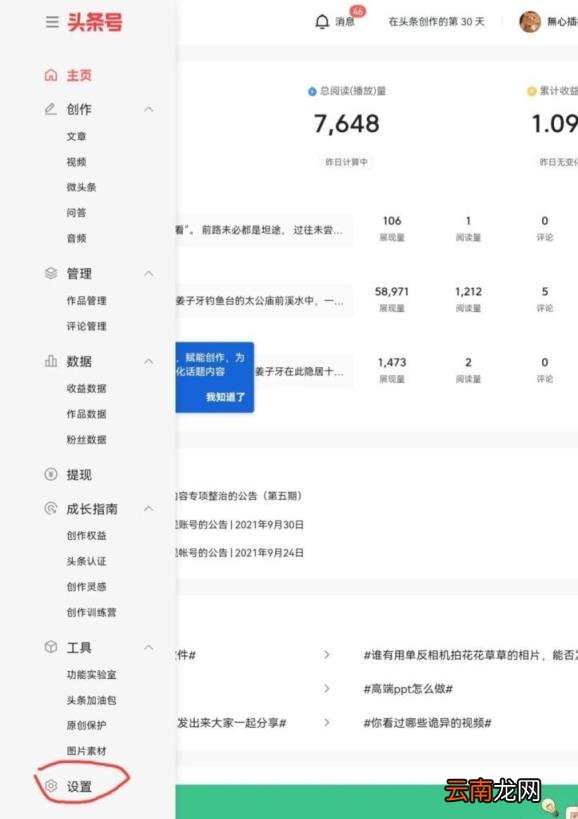Open 音频 in sidebar
Screen dimensions: 578x819
click(76, 238)
